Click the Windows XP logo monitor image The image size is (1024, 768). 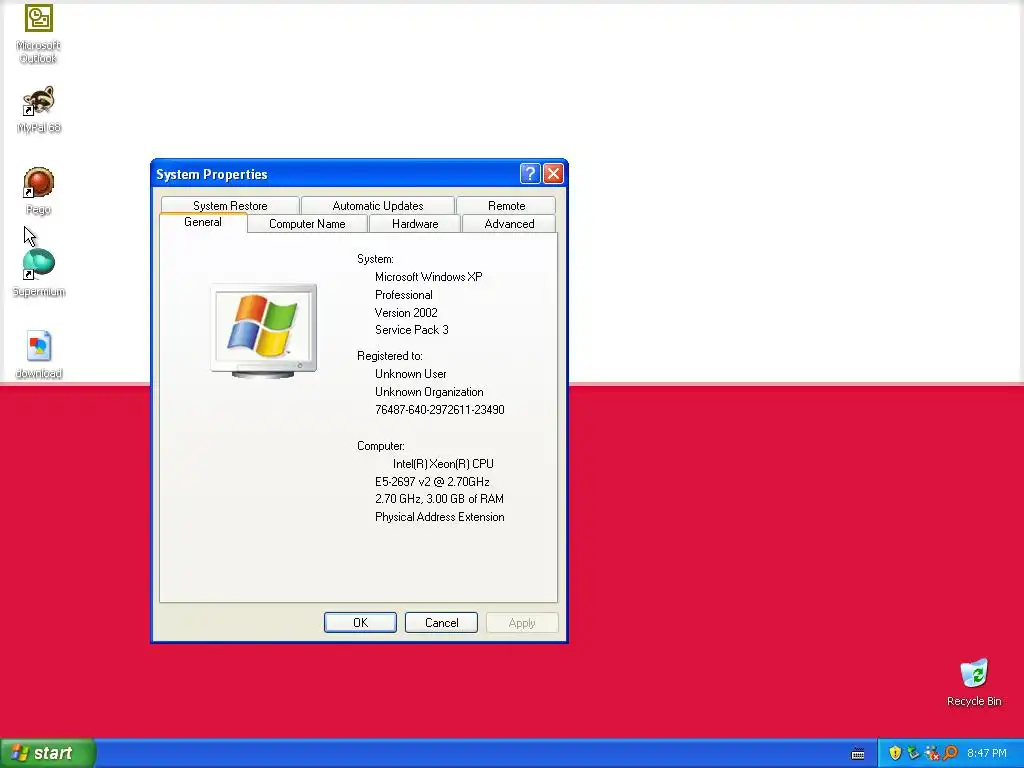tap(264, 331)
